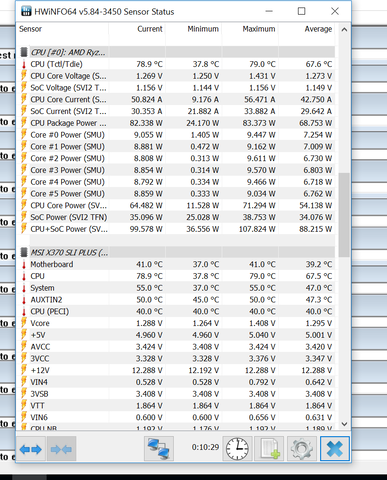Open the network remote monitoring button
Screen dimensions: 387x480
(x=159, y=449)
